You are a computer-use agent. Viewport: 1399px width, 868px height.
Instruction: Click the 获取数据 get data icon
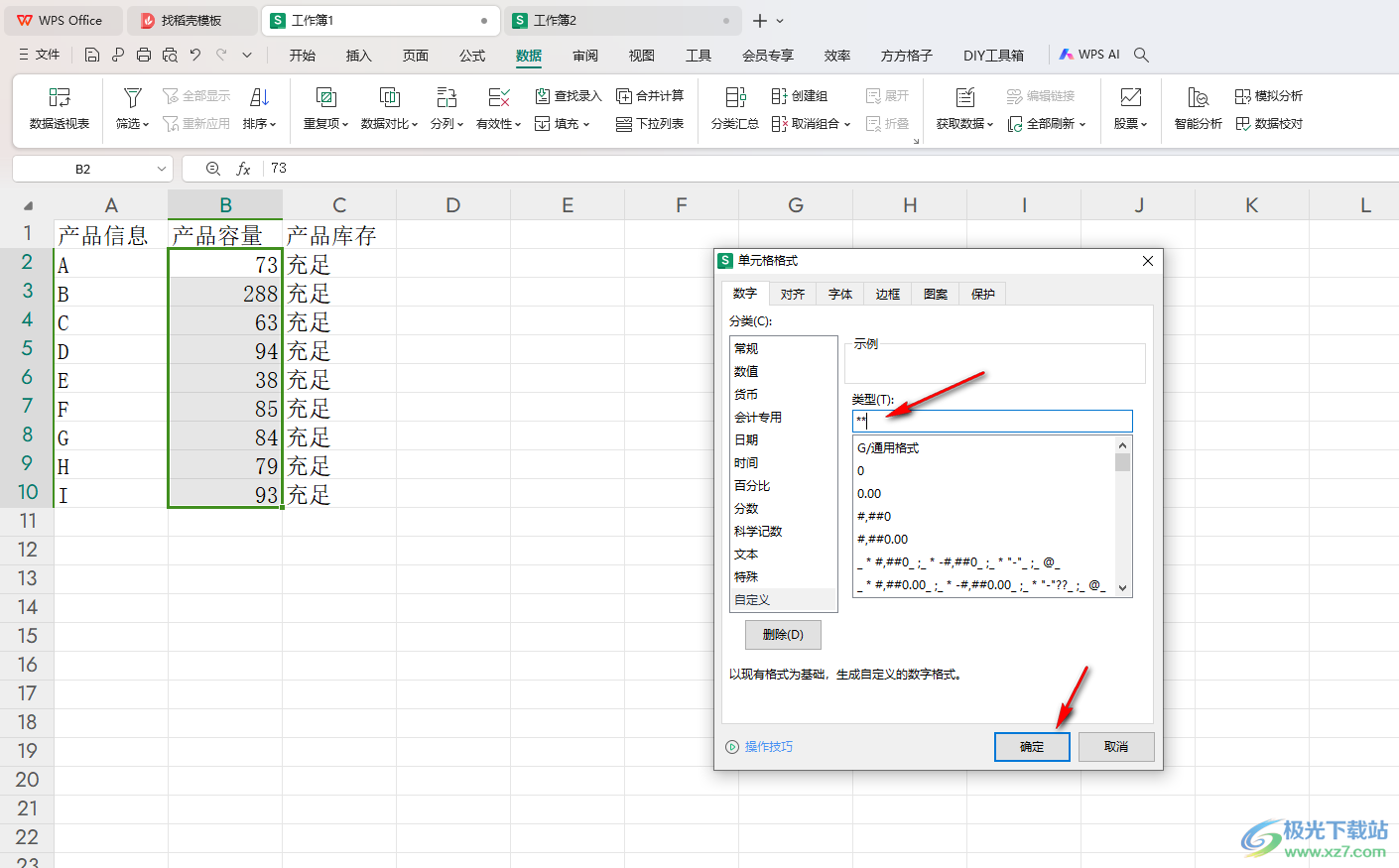pos(965,97)
